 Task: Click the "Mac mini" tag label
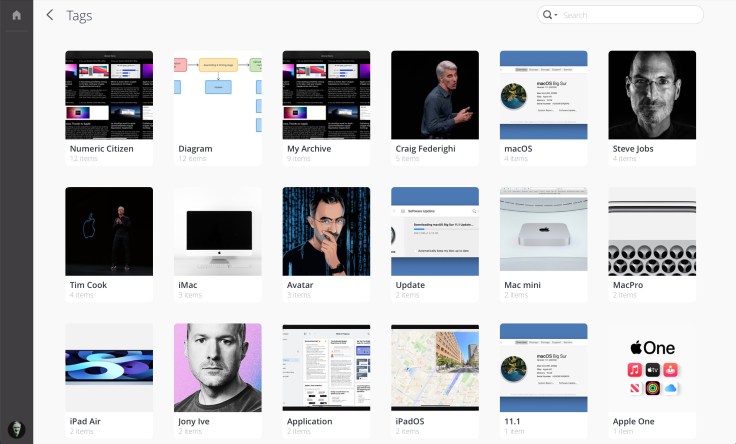click(522, 285)
